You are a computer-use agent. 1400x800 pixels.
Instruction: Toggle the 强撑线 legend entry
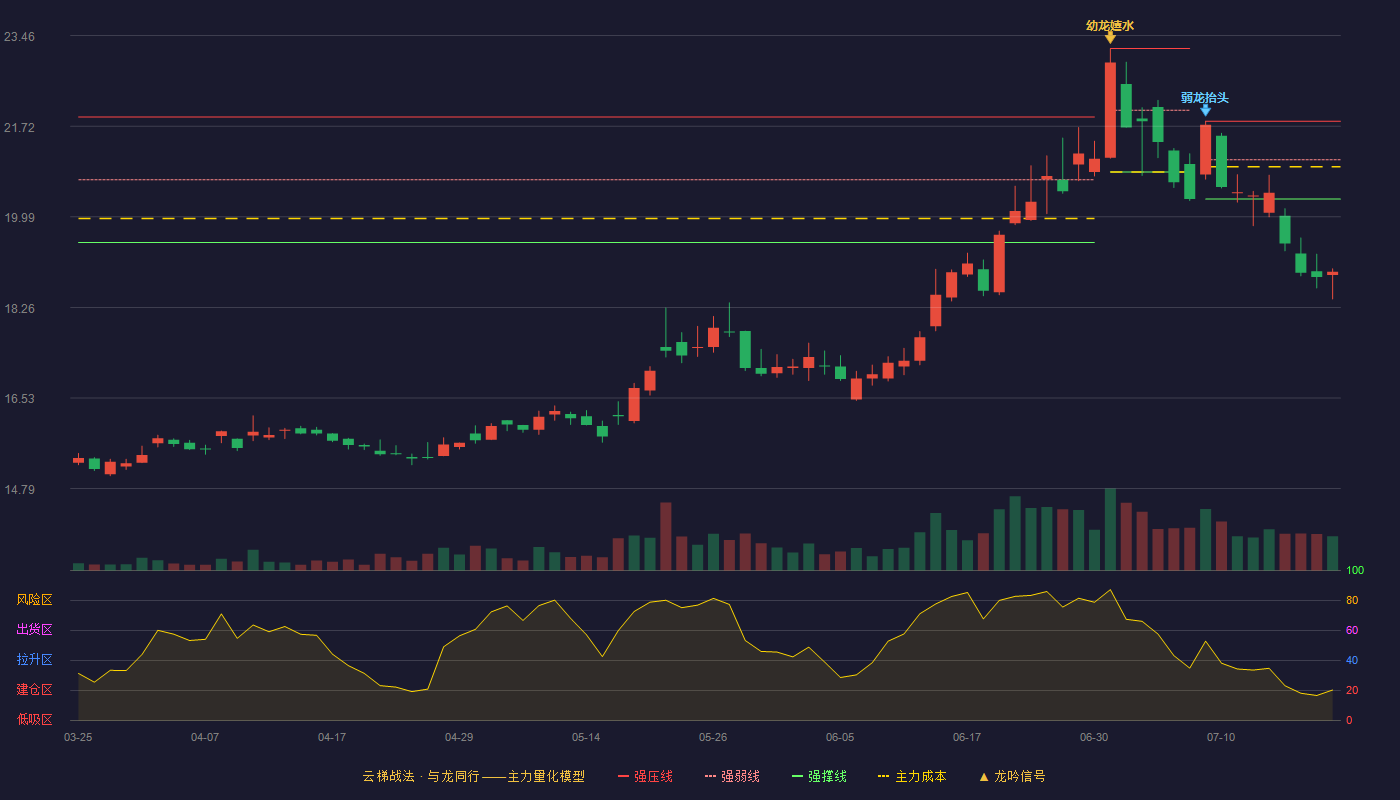tap(819, 776)
